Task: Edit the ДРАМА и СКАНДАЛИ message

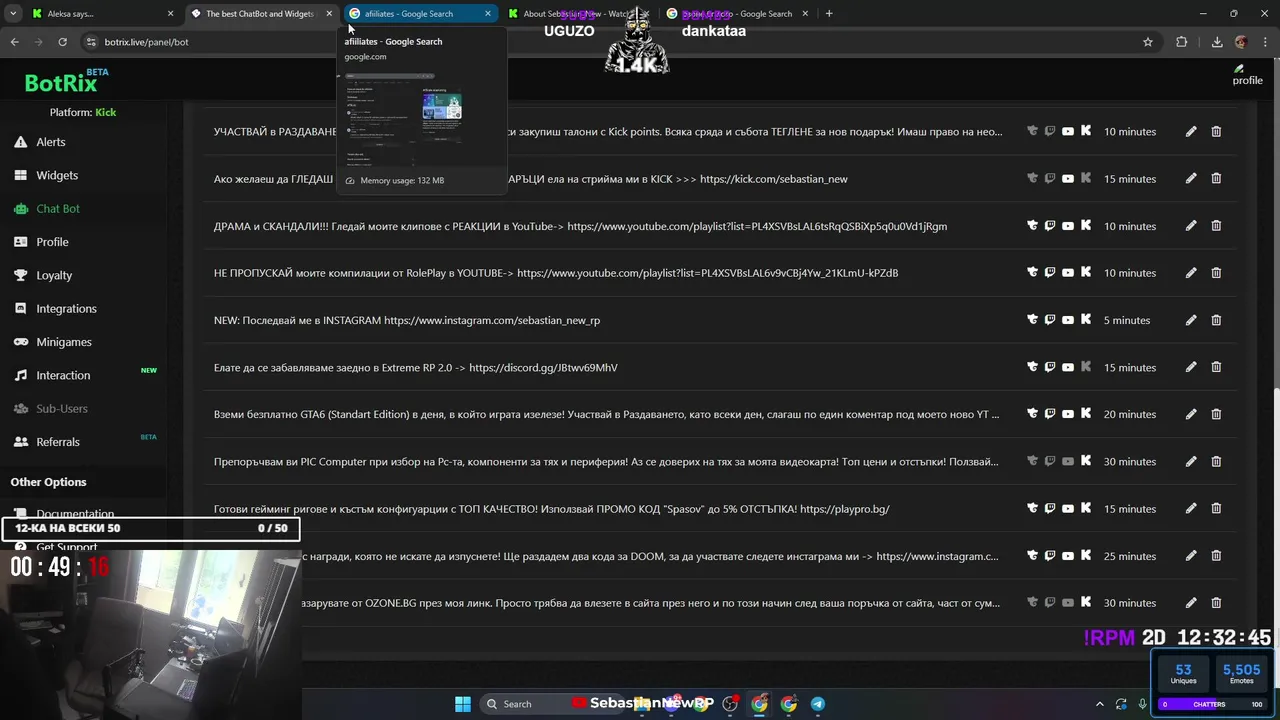Action: click(x=1191, y=226)
